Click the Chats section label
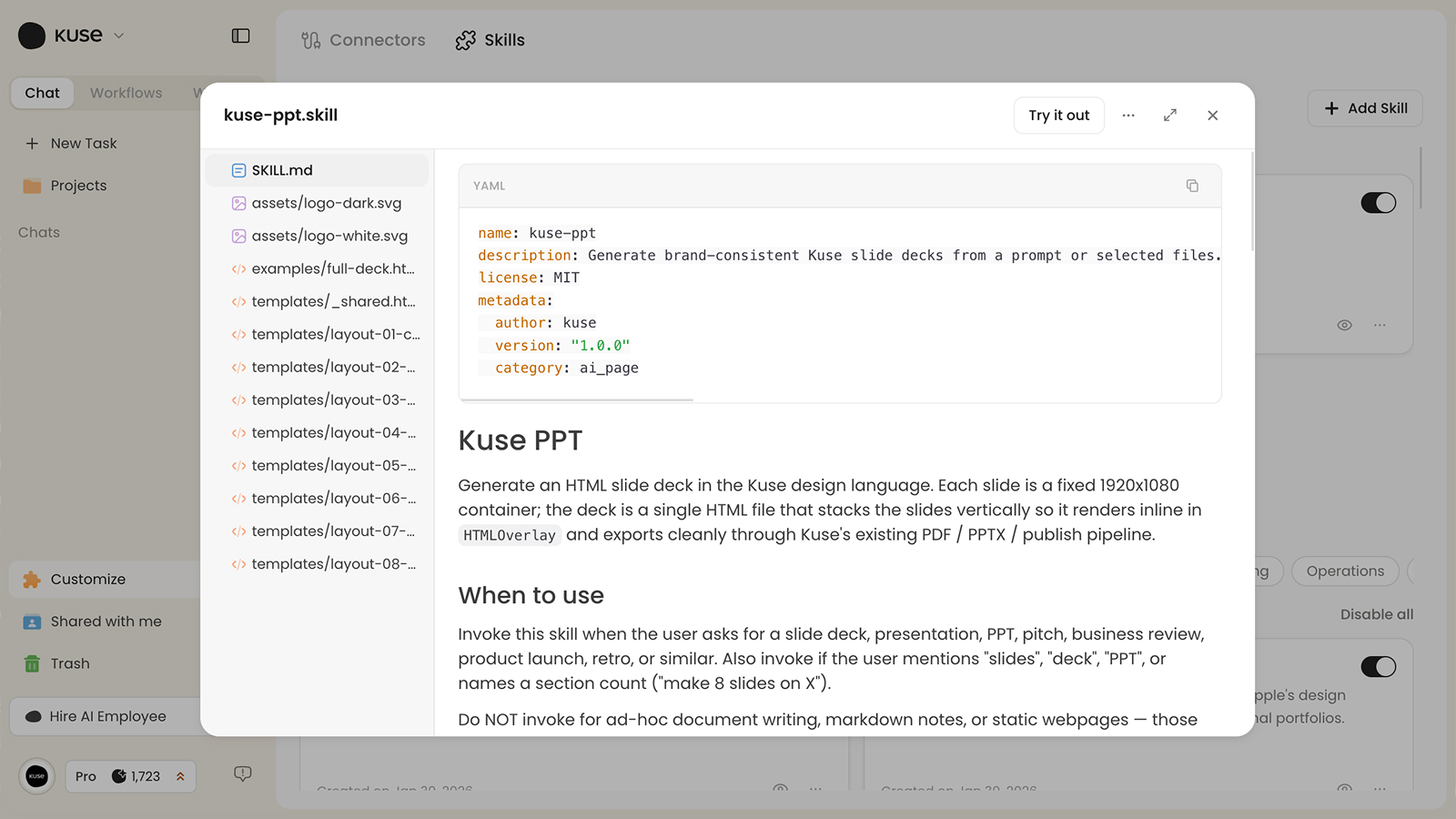The image size is (1456, 819). 39,232
